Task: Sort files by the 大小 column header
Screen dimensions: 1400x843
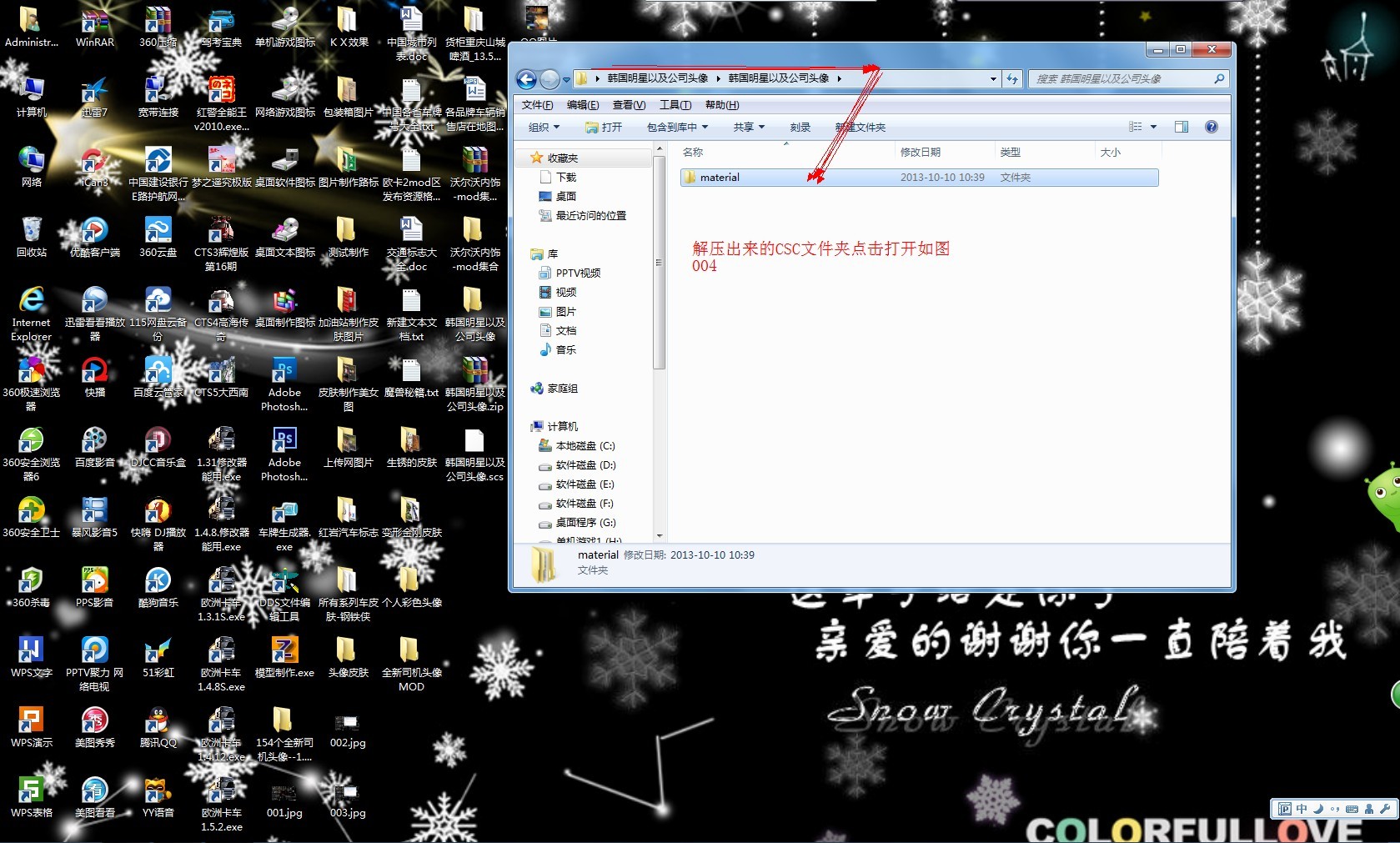Action: click(x=1128, y=153)
